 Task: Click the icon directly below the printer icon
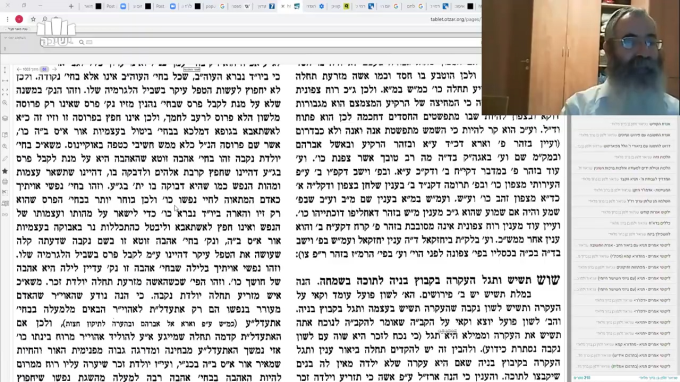click(x=5, y=193)
